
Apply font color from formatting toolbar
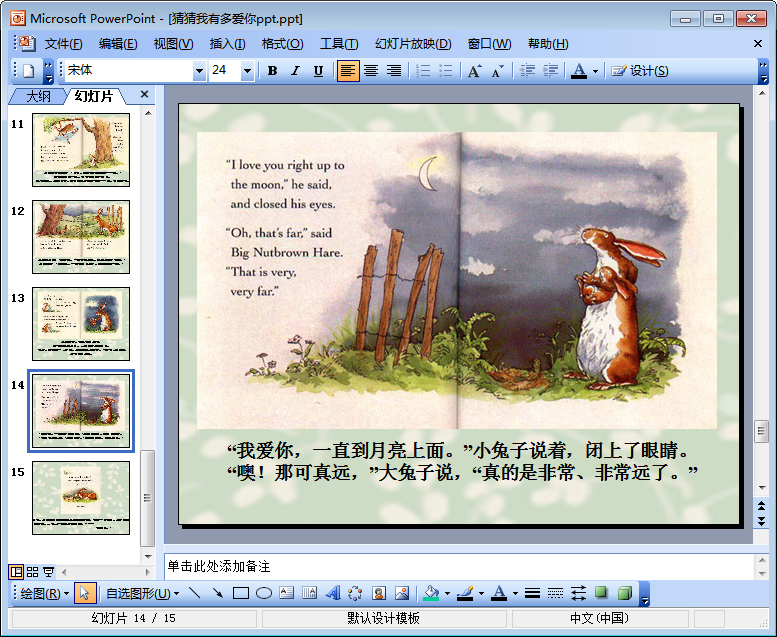(x=579, y=71)
